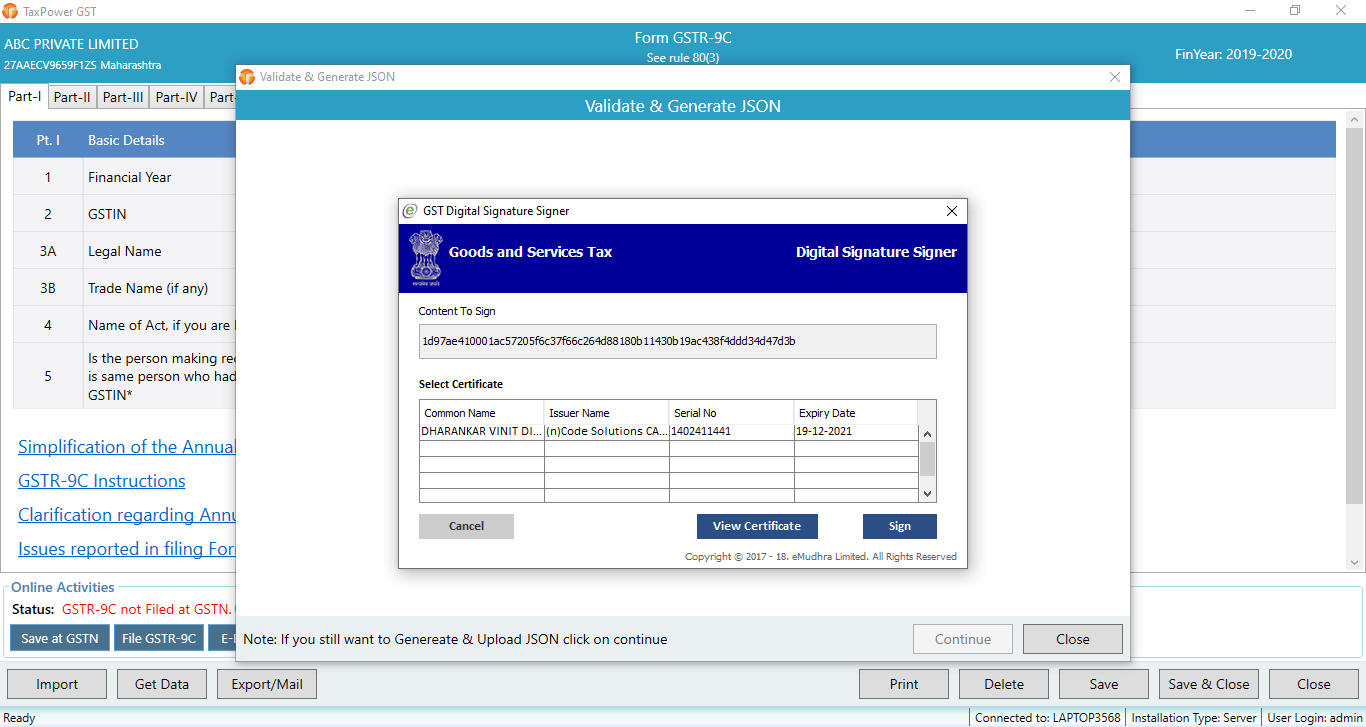Click the TaxPower GST app icon

tap(10, 11)
